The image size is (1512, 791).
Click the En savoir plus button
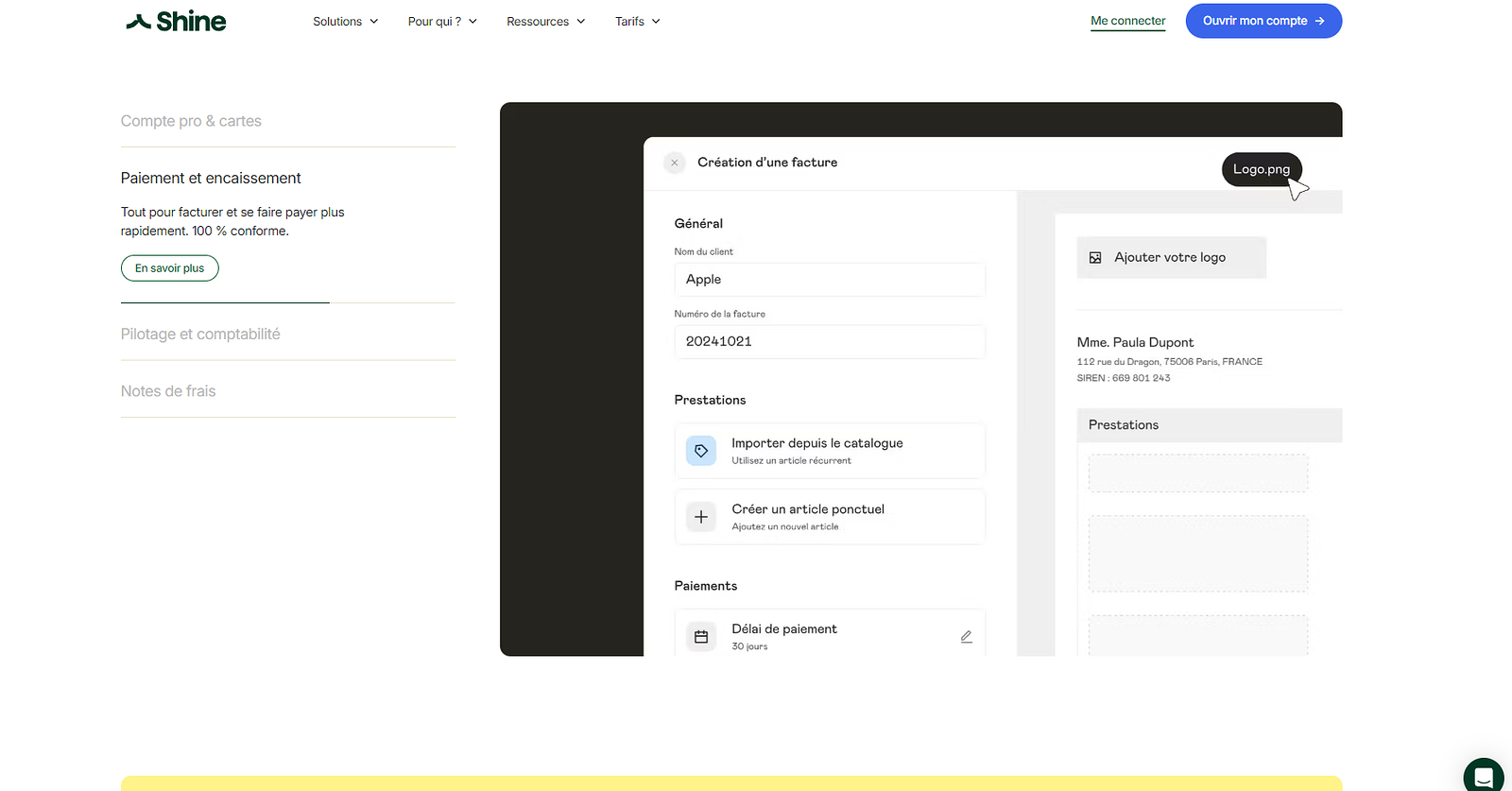pyautogui.click(x=170, y=268)
